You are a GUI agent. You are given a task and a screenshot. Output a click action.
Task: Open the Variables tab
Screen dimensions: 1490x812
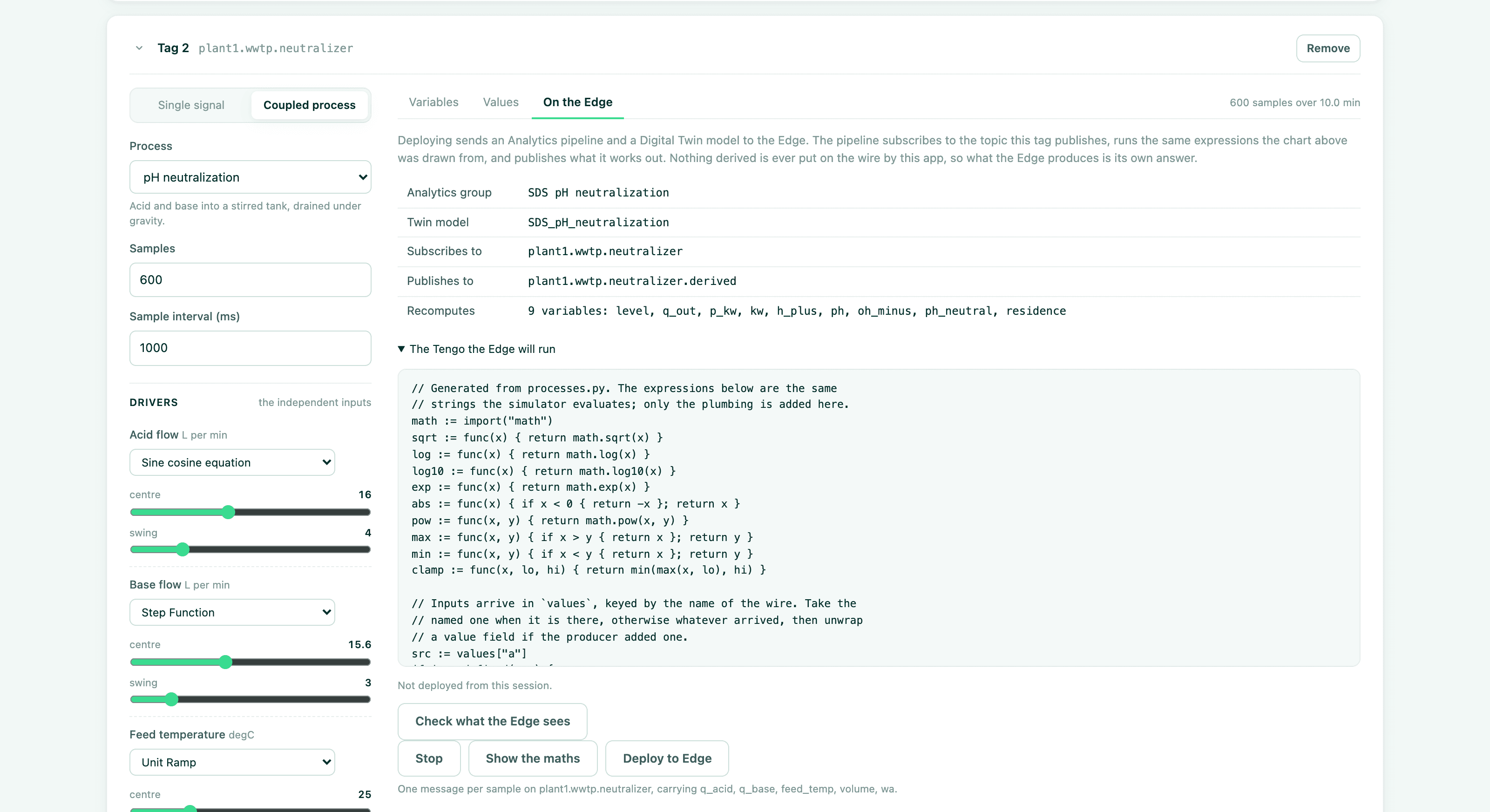[x=433, y=102]
